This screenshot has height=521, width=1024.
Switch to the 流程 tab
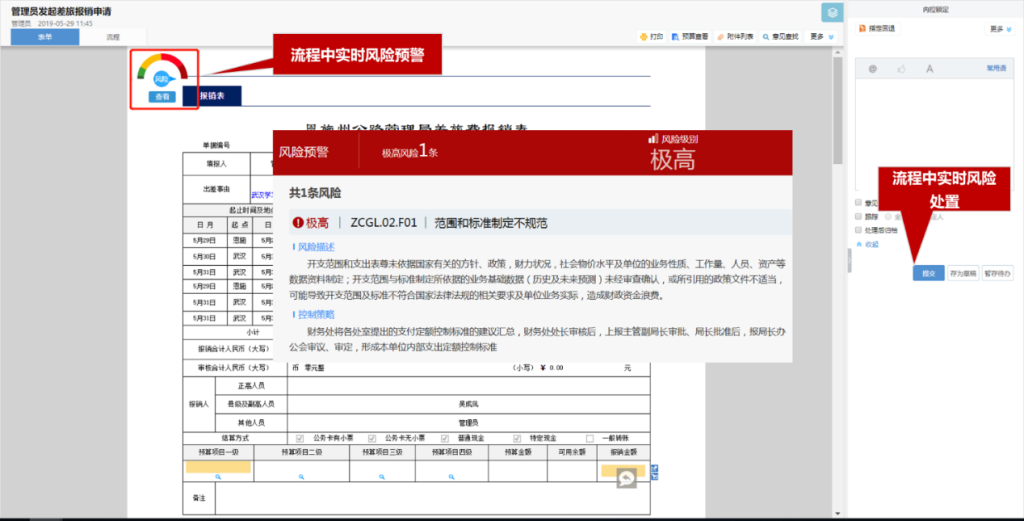pyautogui.click(x=112, y=37)
